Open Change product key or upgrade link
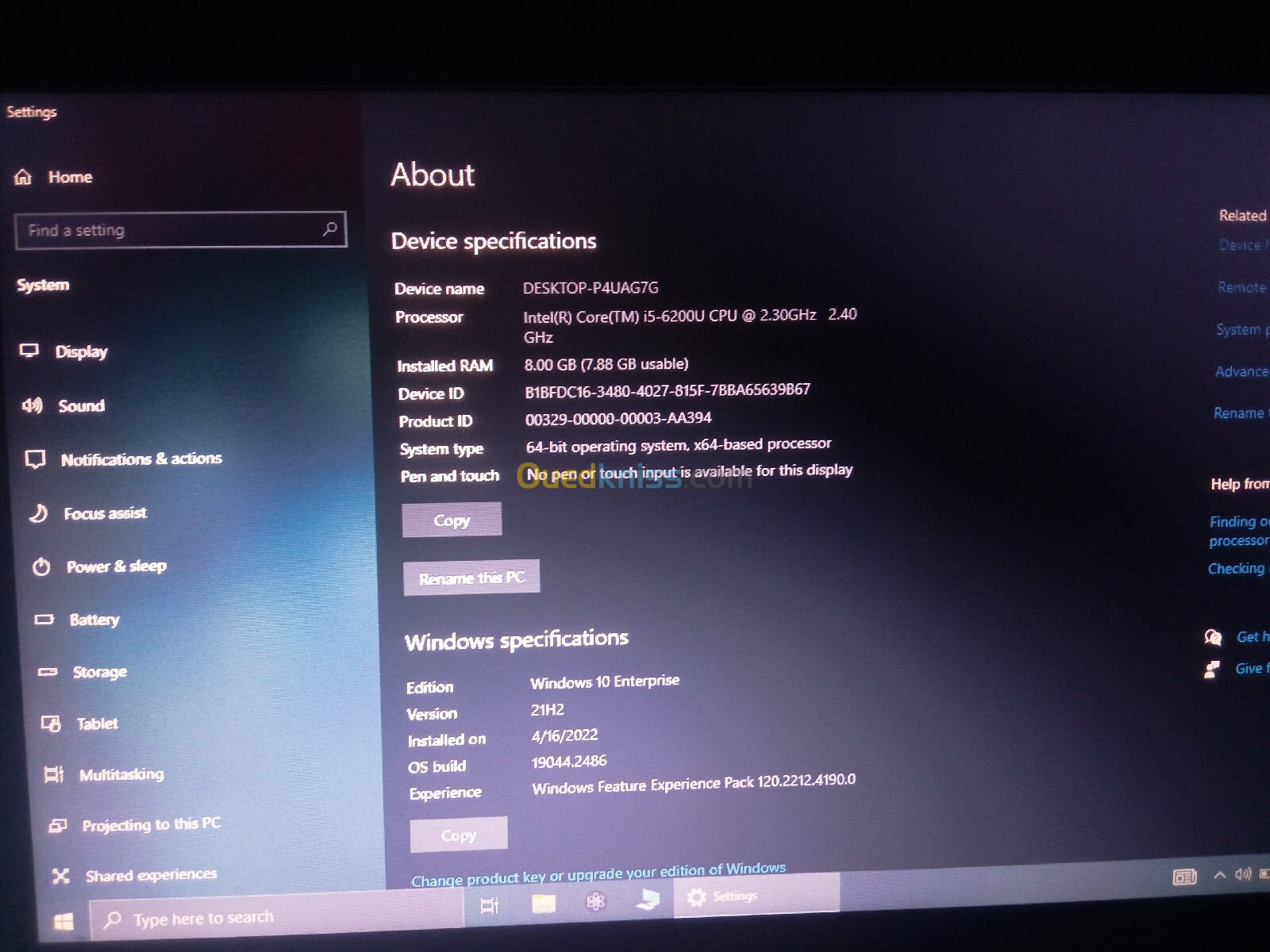1270x952 pixels. (x=598, y=874)
